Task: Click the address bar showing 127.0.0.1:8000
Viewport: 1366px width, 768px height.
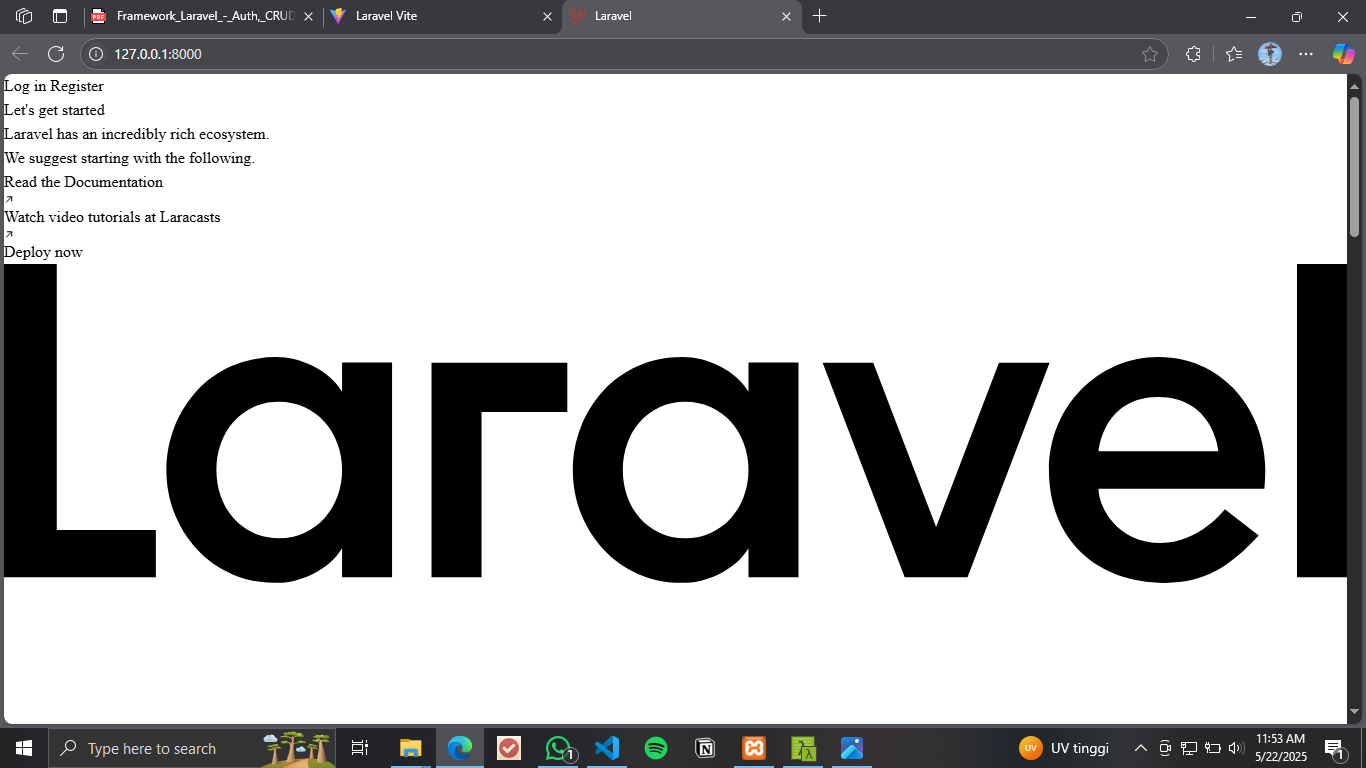Action: [x=600, y=54]
